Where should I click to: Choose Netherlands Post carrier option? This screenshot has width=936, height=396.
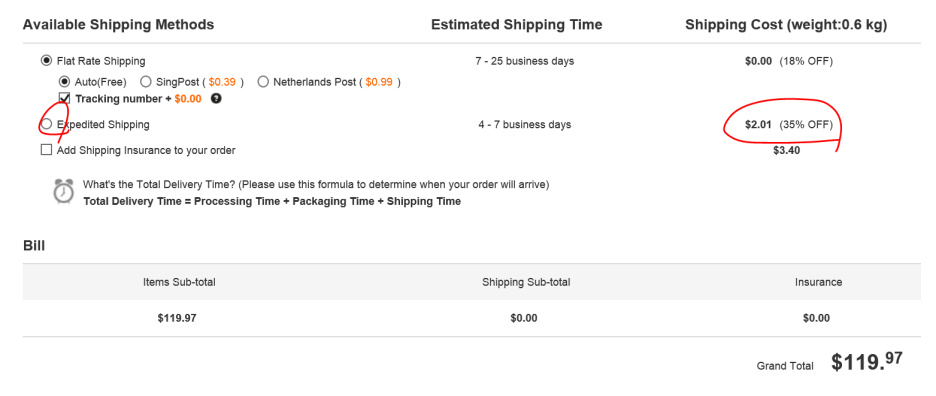tap(263, 82)
